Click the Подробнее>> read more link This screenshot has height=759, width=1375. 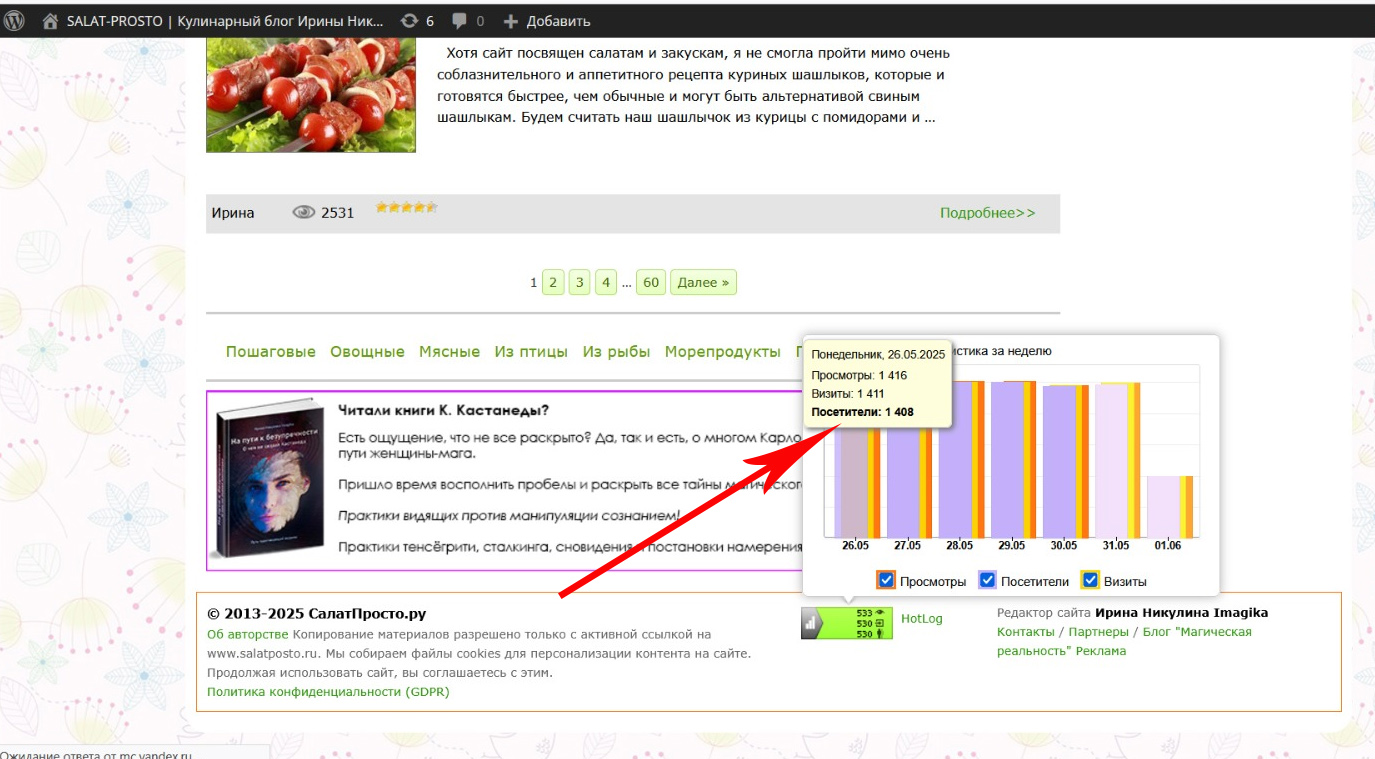987,213
